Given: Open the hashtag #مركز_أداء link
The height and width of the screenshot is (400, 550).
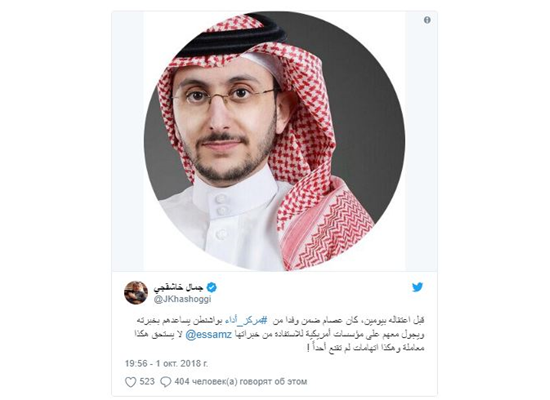Looking at the screenshot, I should click(x=250, y=320).
